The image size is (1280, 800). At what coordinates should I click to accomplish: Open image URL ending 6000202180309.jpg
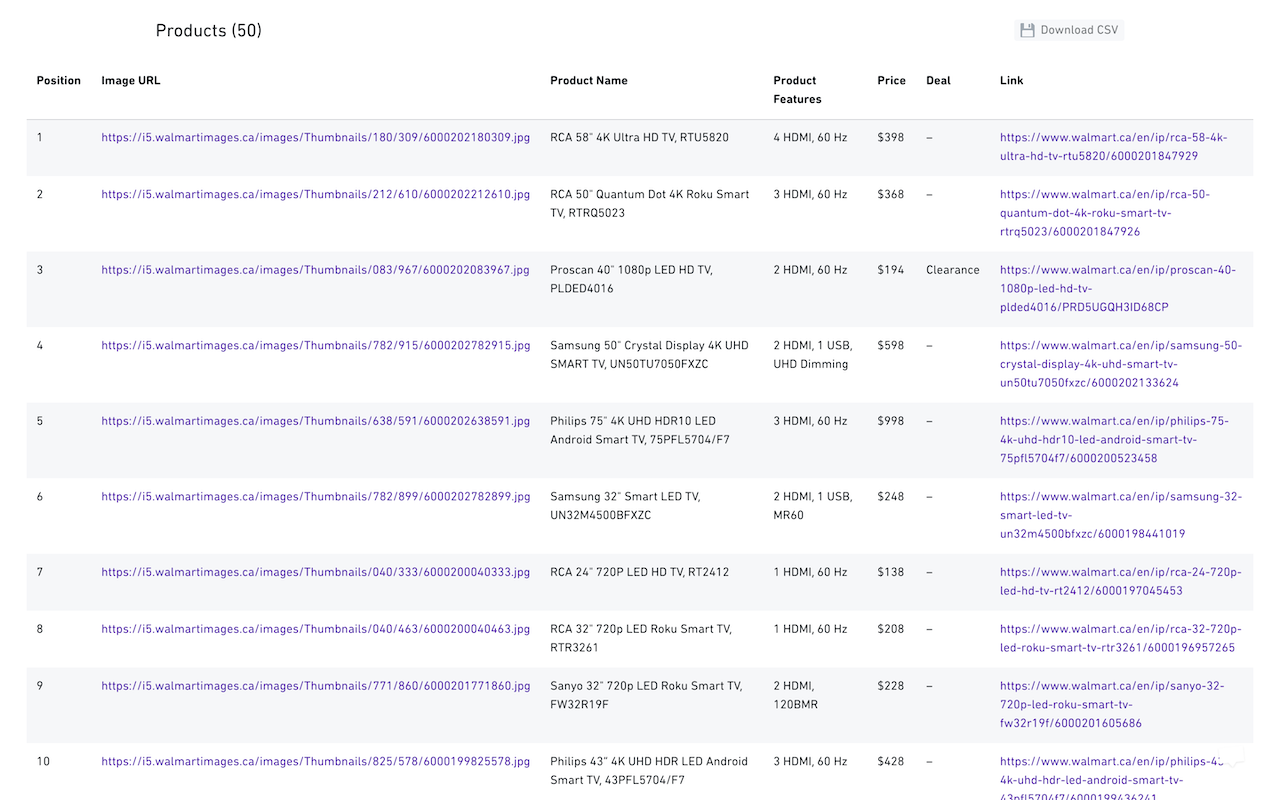click(316, 137)
